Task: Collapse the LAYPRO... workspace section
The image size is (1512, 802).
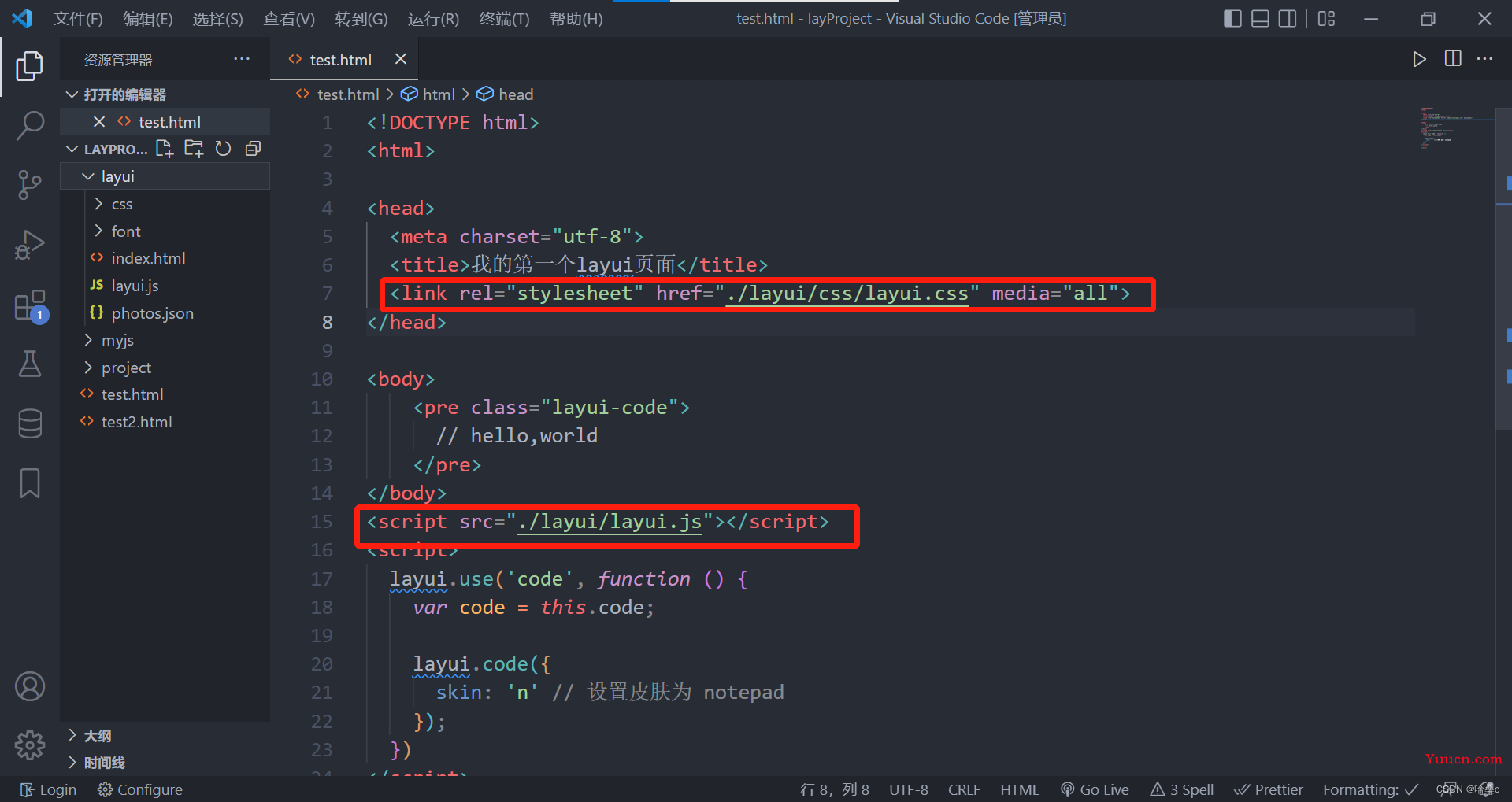Action: coord(107,149)
